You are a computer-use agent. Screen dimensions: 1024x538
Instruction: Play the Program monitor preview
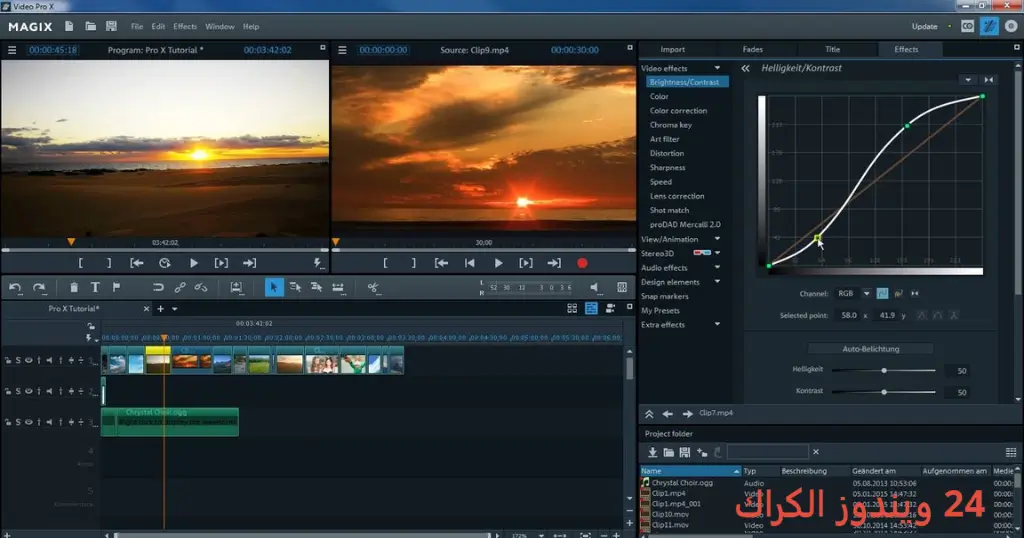[x=193, y=262]
